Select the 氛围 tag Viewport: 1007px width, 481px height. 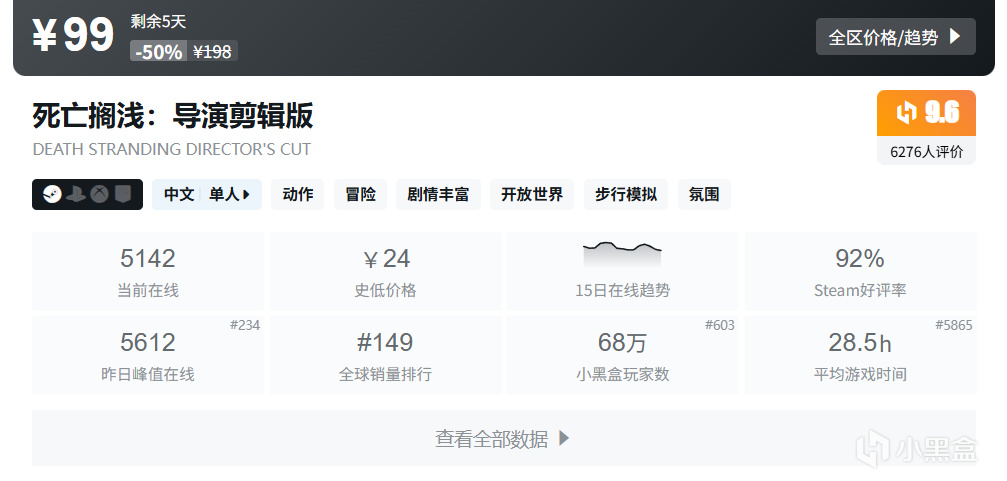coord(704,195)
